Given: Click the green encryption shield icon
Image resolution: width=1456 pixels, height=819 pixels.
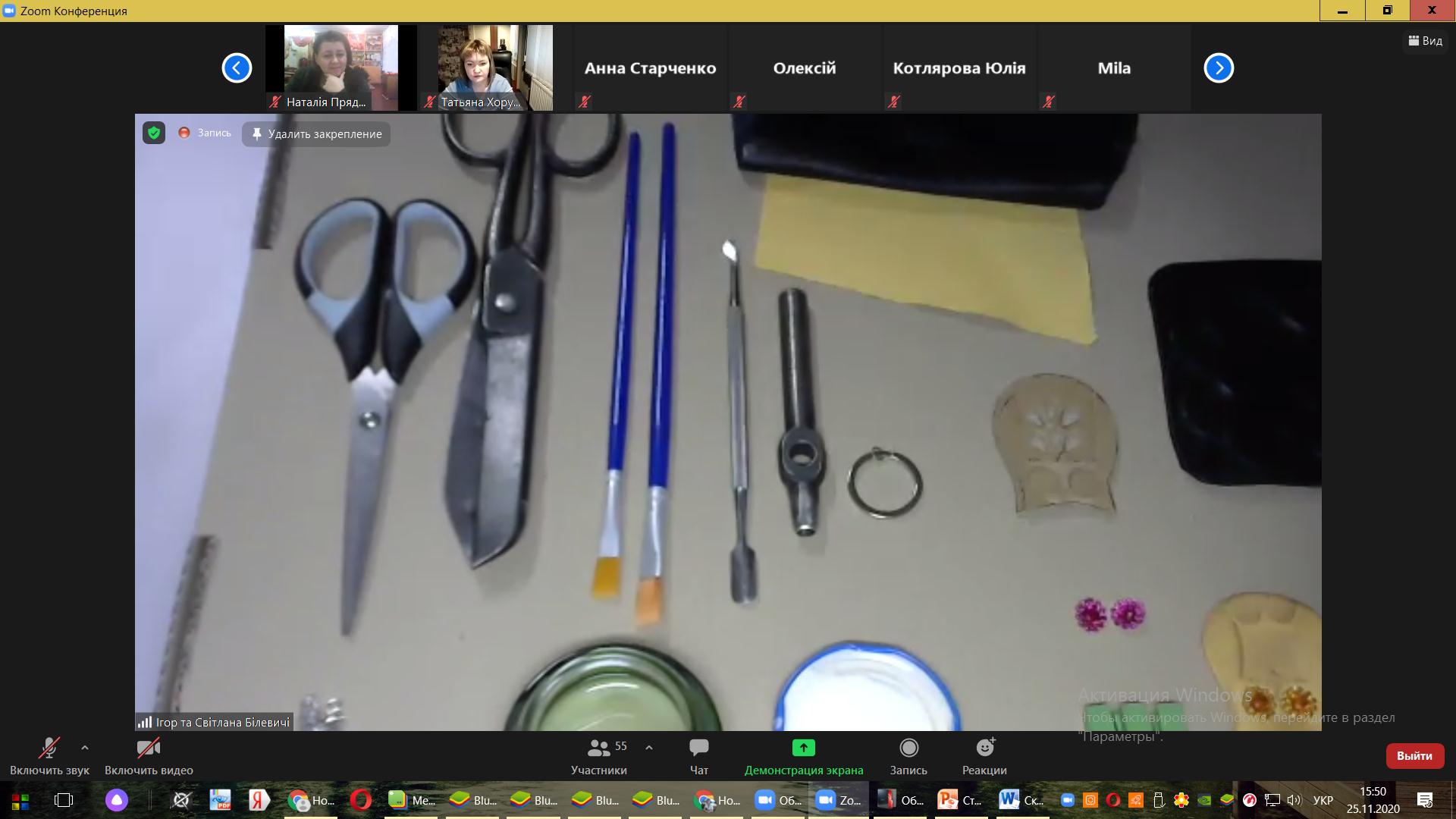Looking at the screenshot, I should [x=154, y=133].
